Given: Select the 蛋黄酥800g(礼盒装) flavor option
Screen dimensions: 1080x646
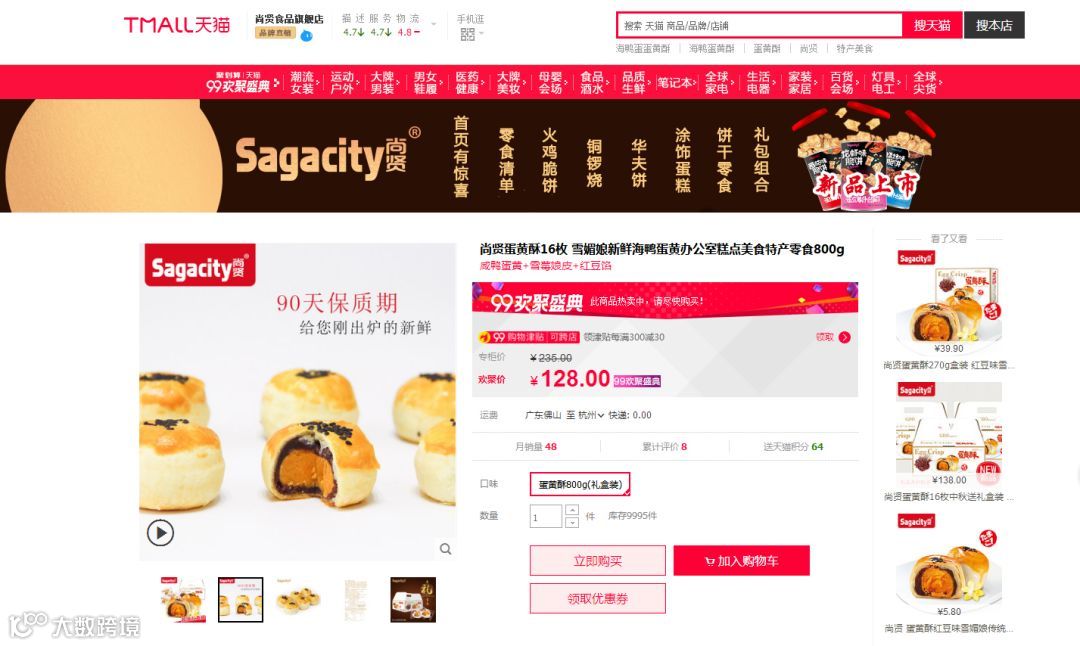Looking at the screenshot, I should (x=580, y=484).
